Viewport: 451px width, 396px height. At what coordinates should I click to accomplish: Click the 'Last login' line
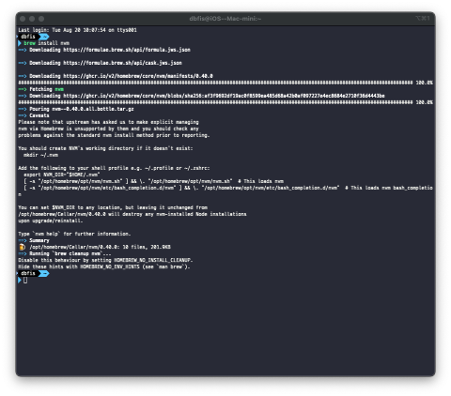[77, 30]
